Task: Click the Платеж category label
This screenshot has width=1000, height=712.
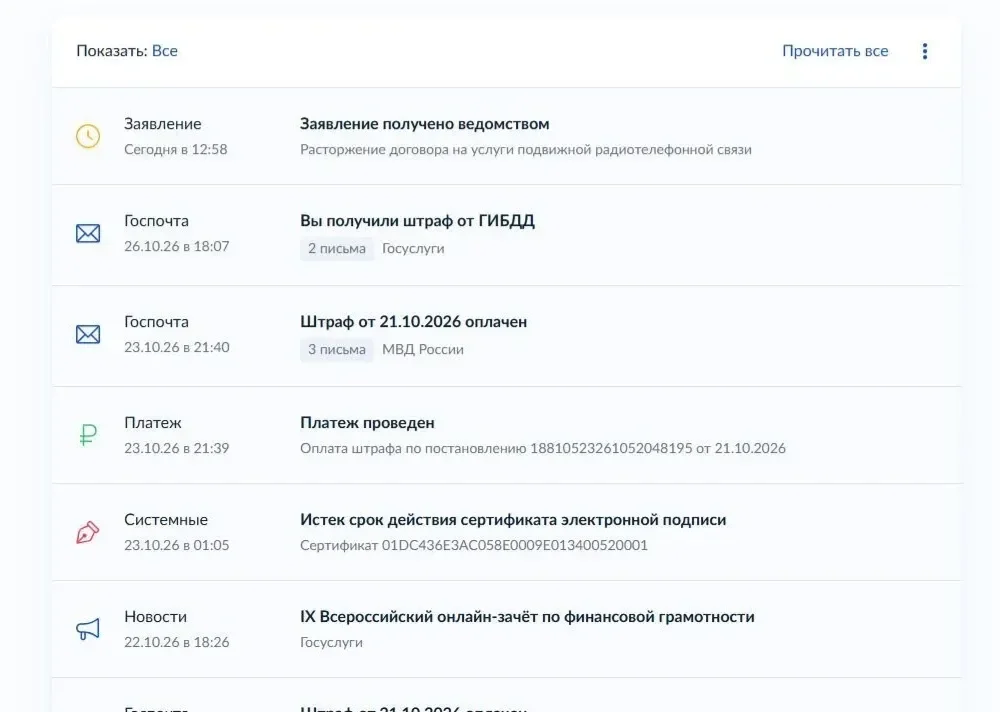Action: (152, 422)
